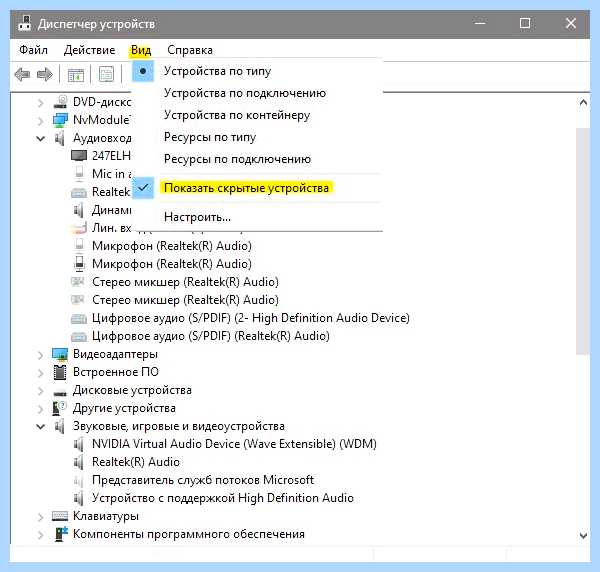
Task: Open the Действие menu
Action: point(90,50)
